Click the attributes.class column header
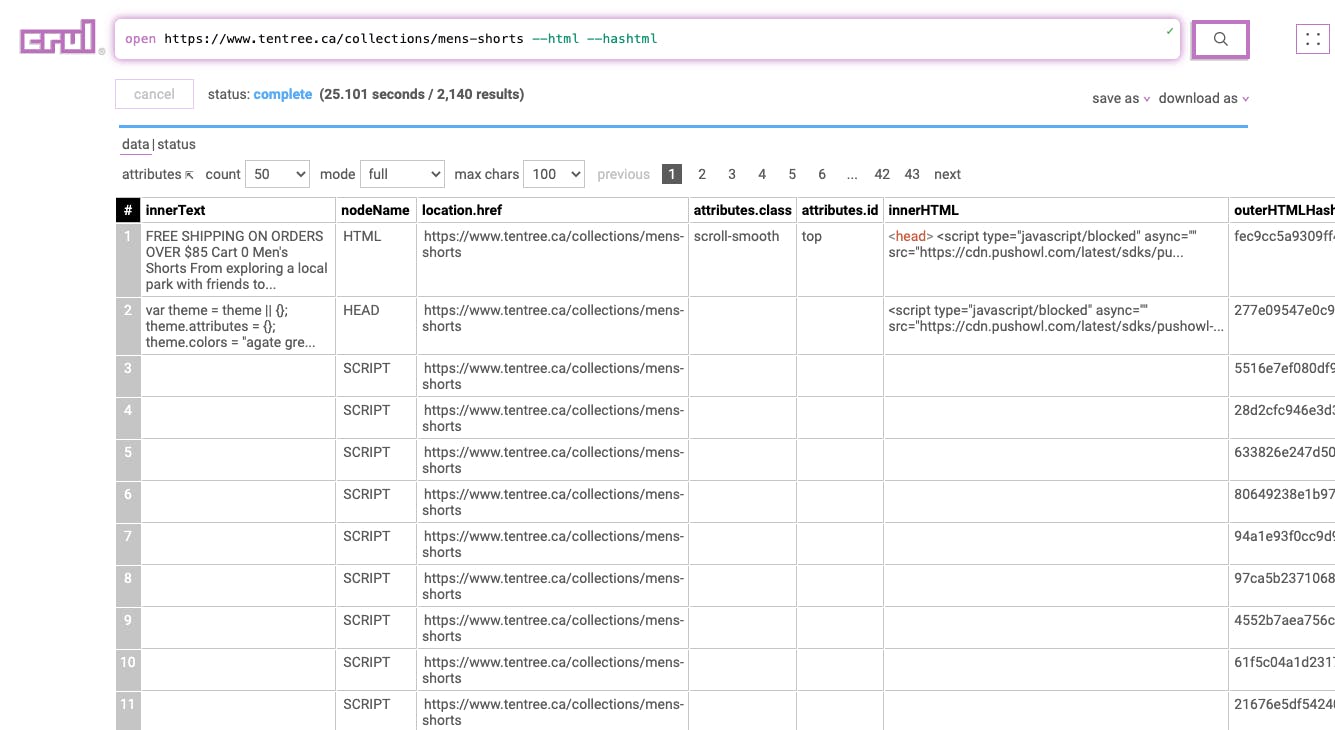 click(x=743, y=210)
